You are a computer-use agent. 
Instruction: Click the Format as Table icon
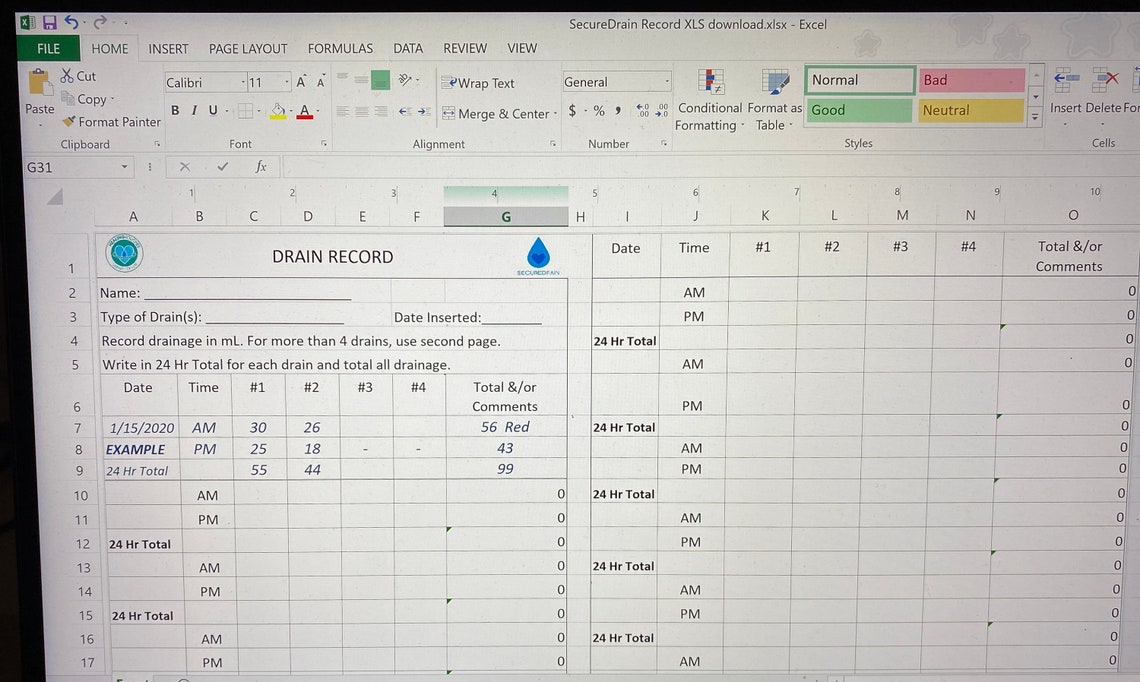(x=773, y=97)
